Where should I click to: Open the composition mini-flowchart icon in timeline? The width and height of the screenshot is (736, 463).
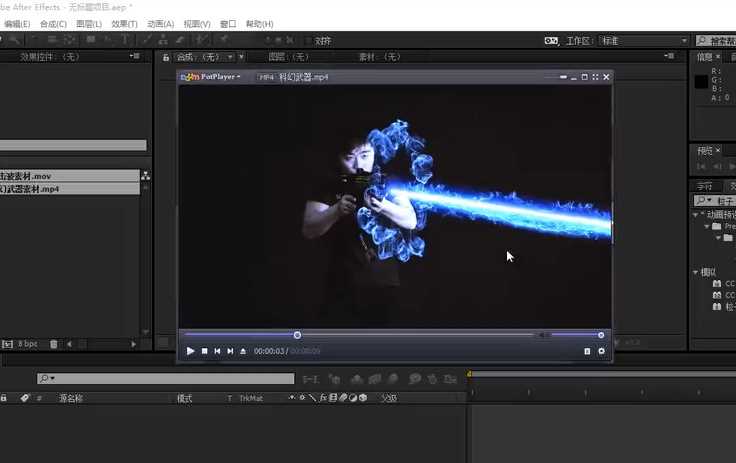pyautogui.click(x=310, y=379)
